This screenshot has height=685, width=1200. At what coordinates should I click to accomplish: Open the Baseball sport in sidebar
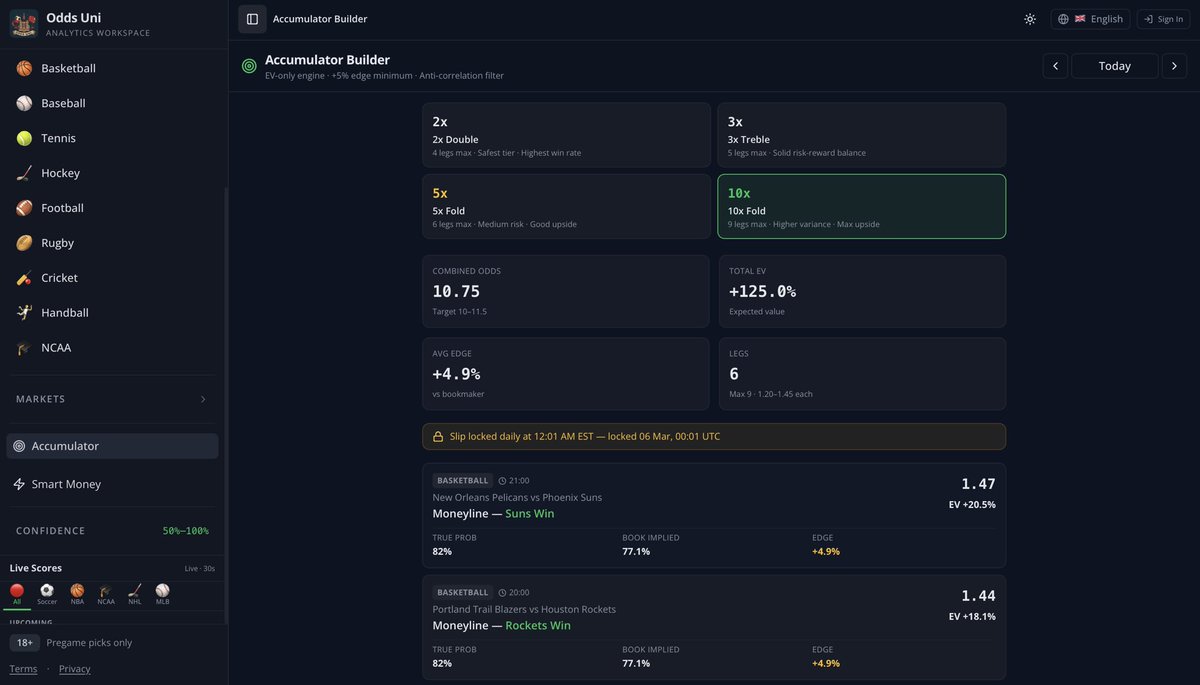click(x=112, y=103)
